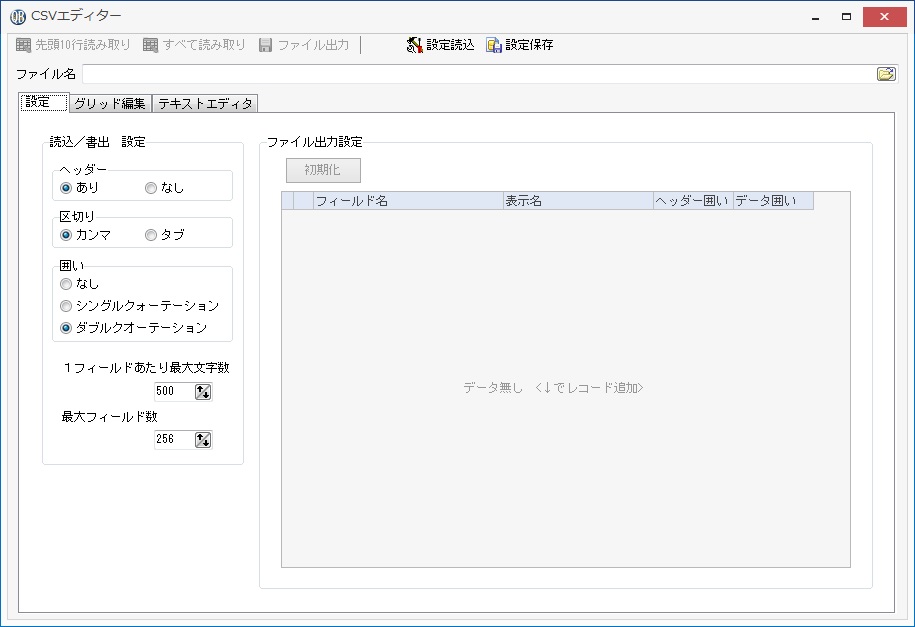915x627 pixels.
Task: Save settings with 設定保存 icon
Action: (494, 45)
